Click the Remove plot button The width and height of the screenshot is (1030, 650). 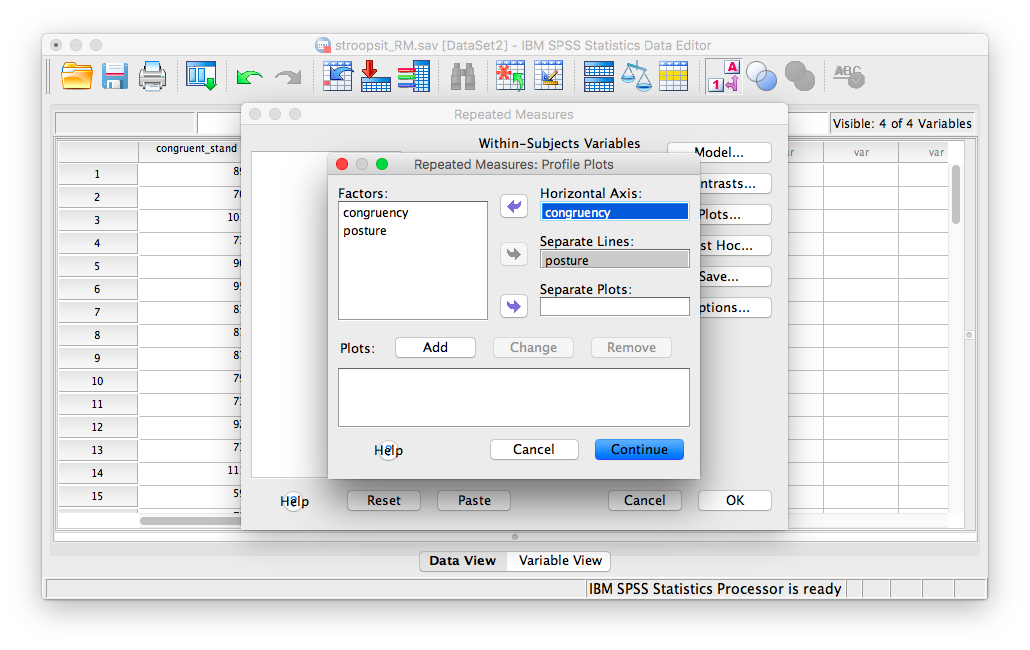coord(631,347)
